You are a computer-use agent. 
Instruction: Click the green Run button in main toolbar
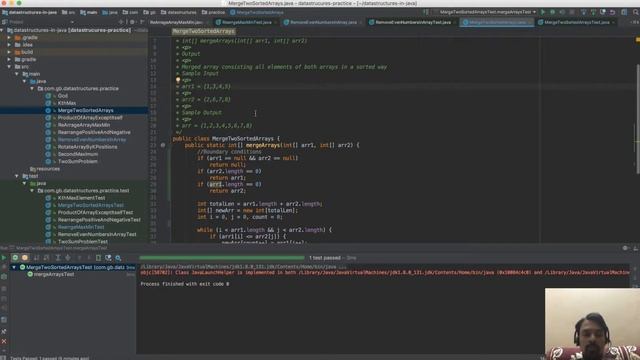543,12
